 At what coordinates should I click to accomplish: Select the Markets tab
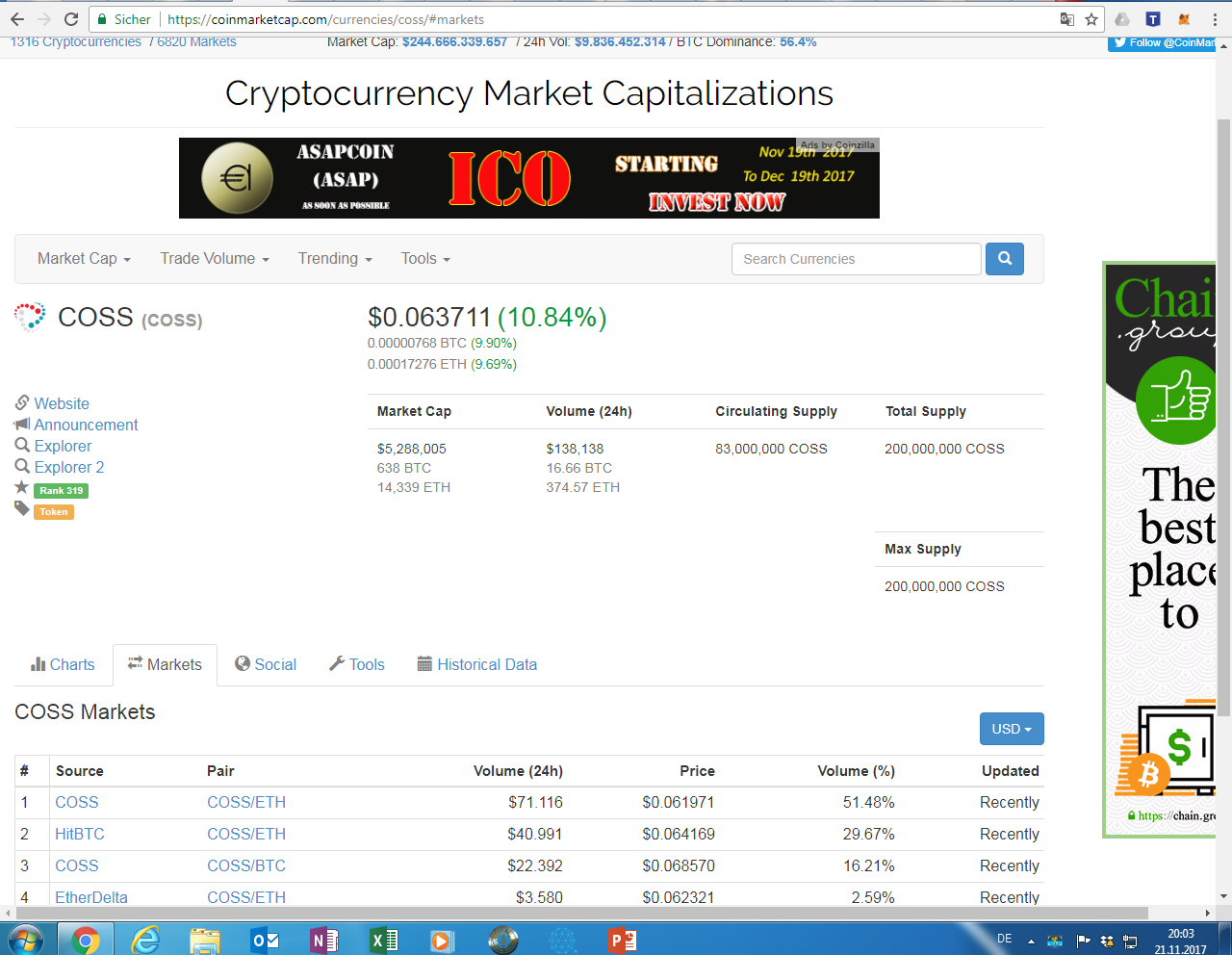165,664
